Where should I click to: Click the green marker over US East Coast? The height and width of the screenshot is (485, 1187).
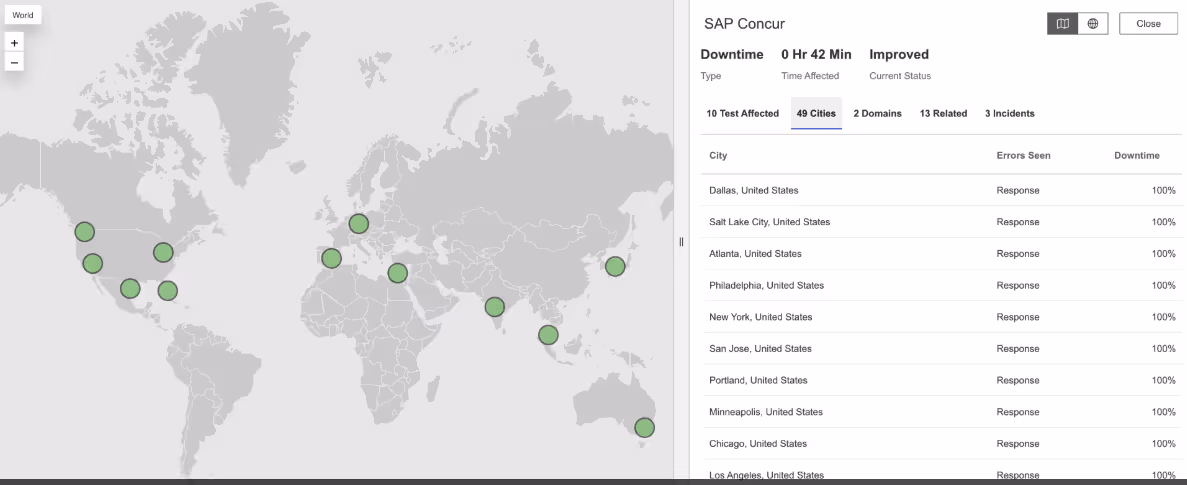[163, 252]
